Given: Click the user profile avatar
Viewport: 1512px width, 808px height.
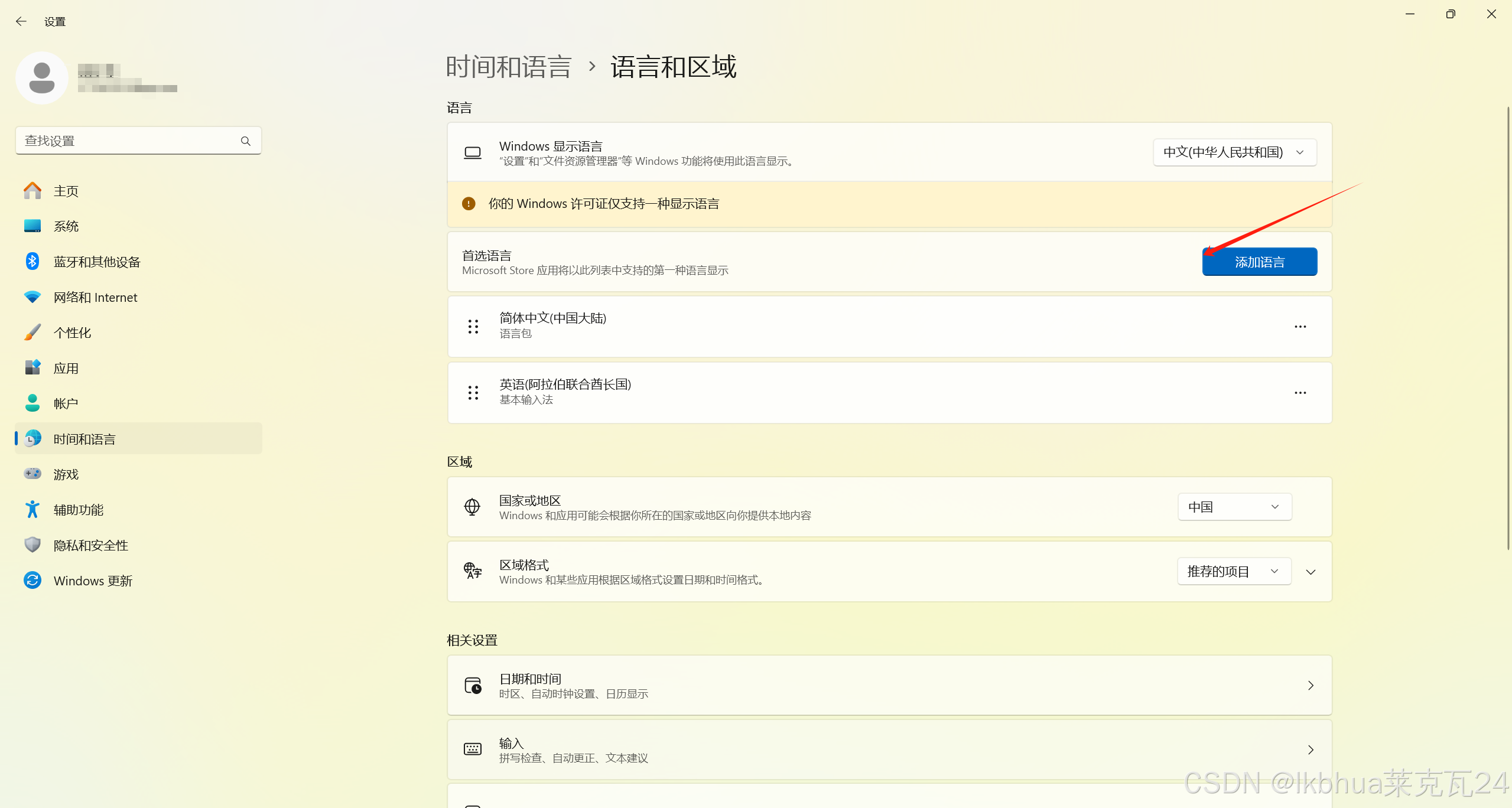Looking at the screenshot, I should pyautogui.click(x=42, y=78).
